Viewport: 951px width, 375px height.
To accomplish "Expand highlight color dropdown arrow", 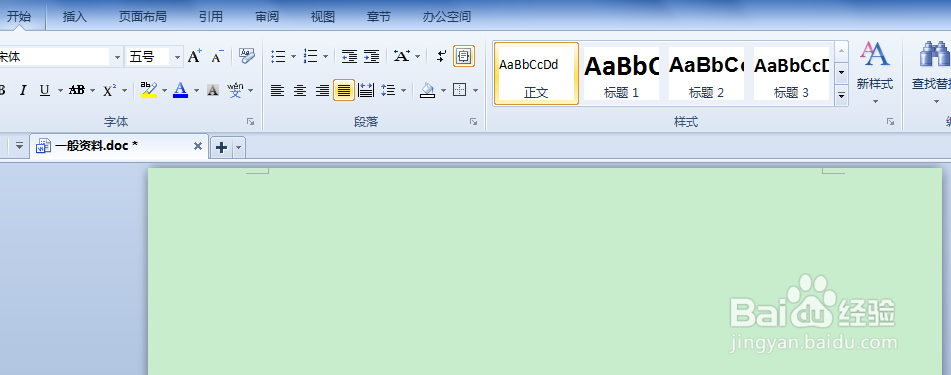I will point(164,91).
